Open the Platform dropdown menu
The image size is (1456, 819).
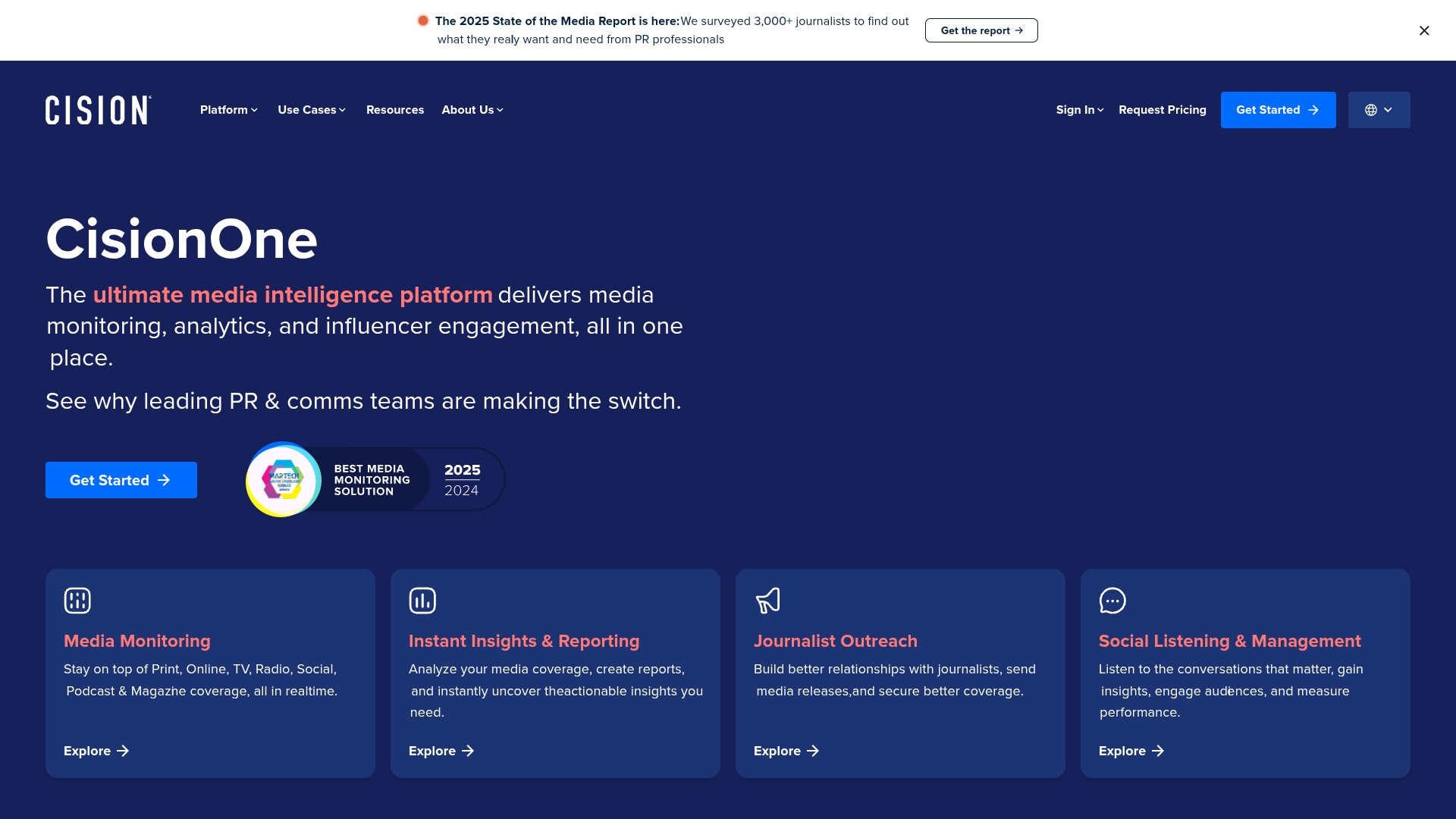[229, 110]
